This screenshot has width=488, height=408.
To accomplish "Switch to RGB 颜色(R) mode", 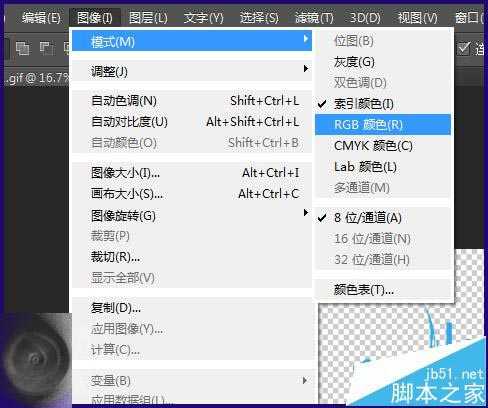I will [383, 124].
